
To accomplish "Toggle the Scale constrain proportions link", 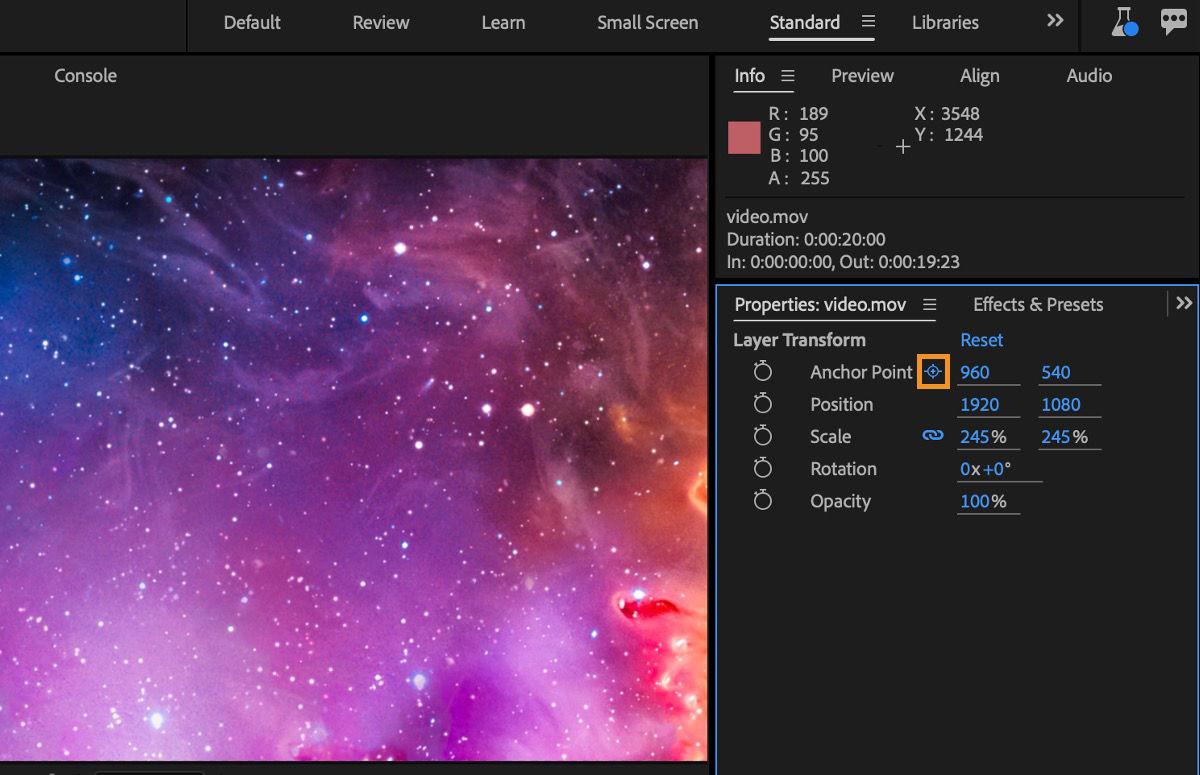I will (933, 436).
